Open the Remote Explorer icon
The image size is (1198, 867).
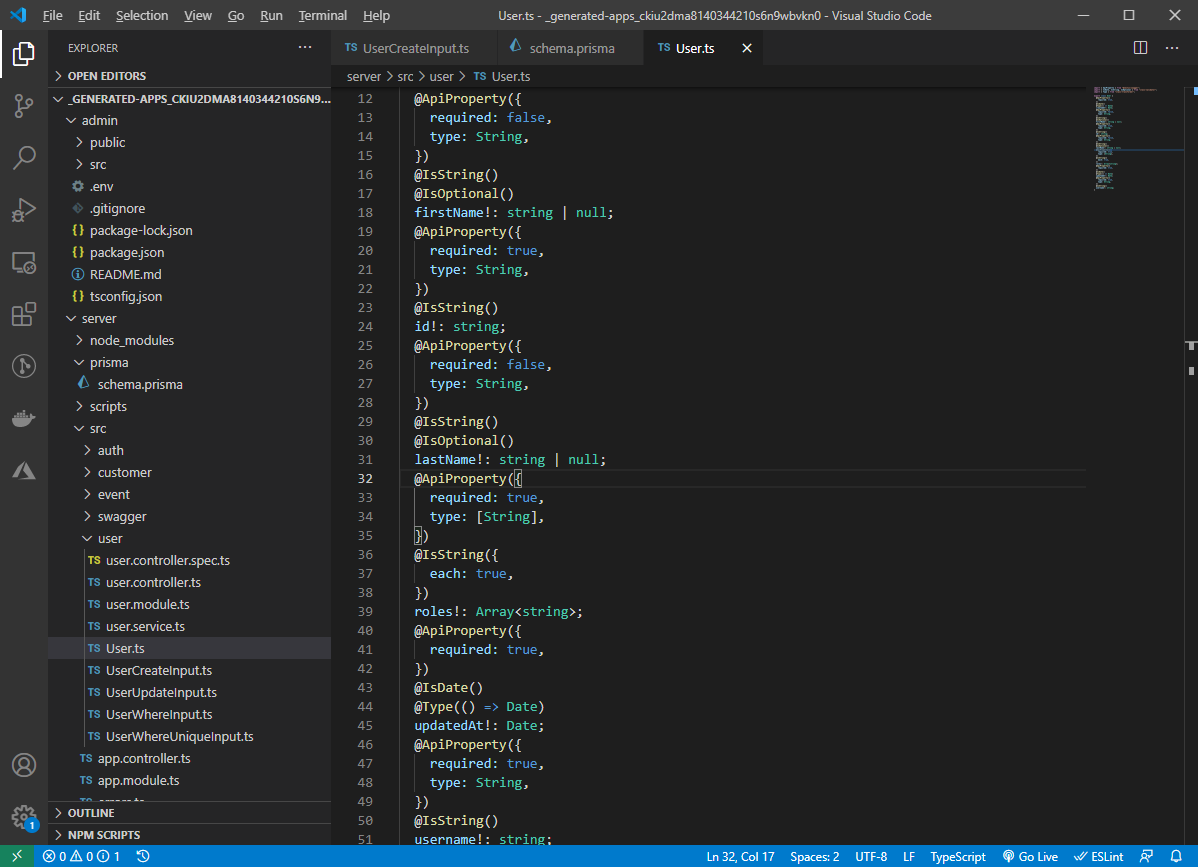click(x=24, y=262)
